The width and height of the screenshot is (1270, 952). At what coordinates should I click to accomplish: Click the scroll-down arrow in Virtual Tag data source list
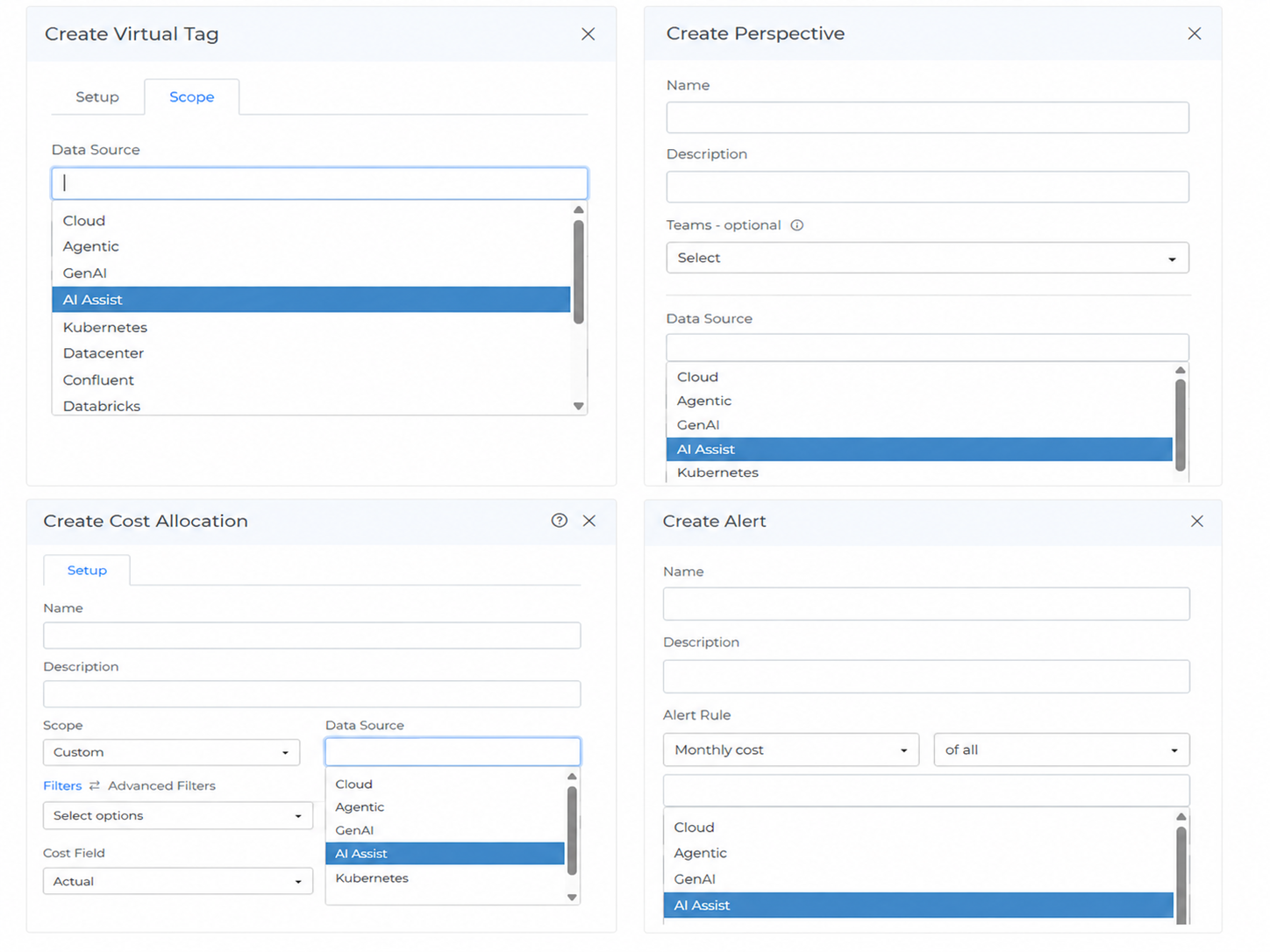point(578,406)
